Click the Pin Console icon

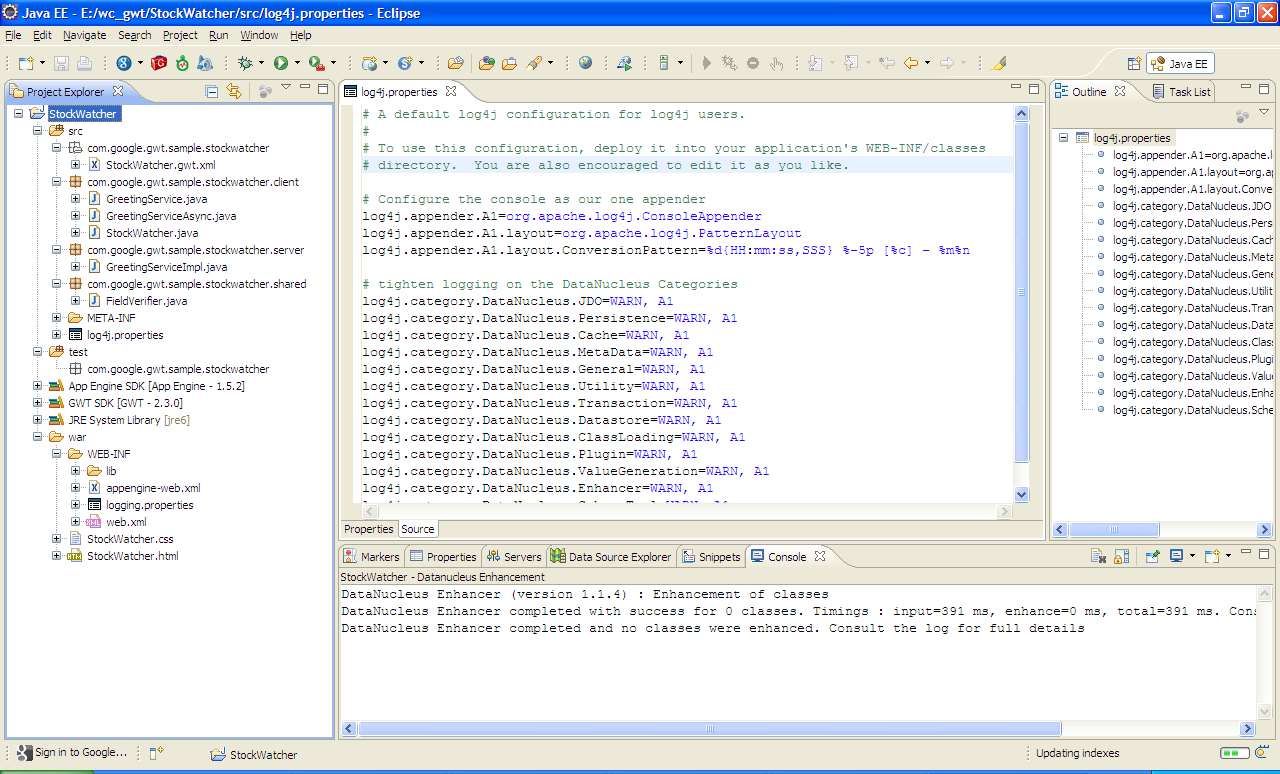pyautogui.click(x=1152, y=556)
